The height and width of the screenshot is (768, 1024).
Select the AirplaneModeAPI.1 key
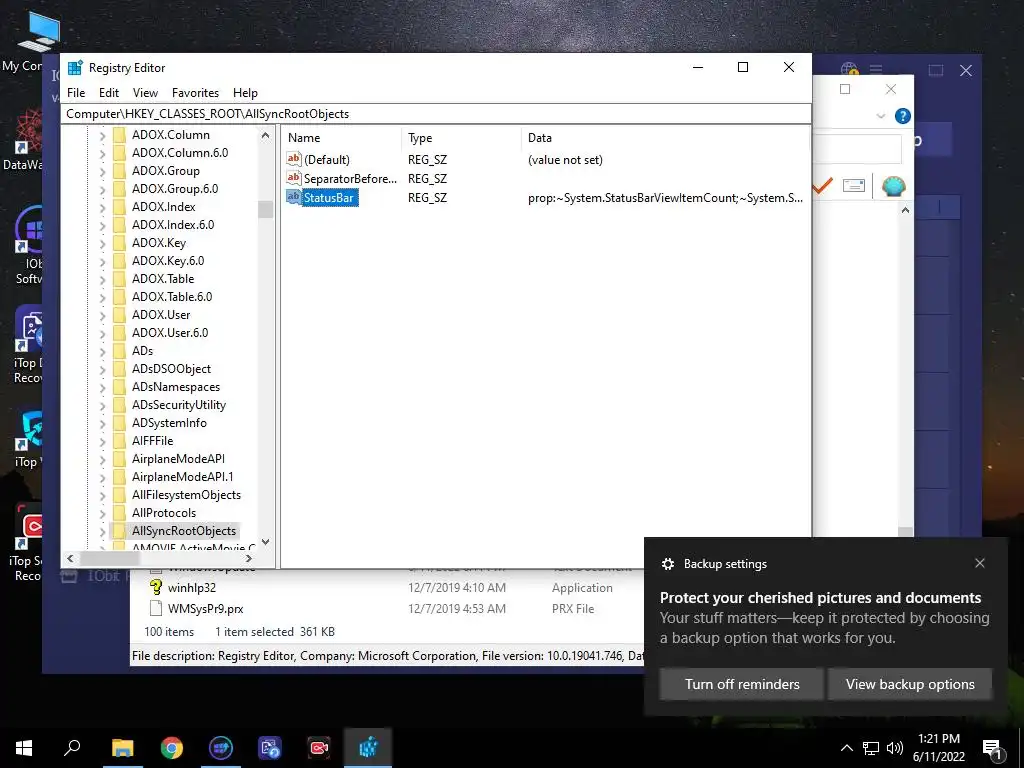tap(182, 477)
